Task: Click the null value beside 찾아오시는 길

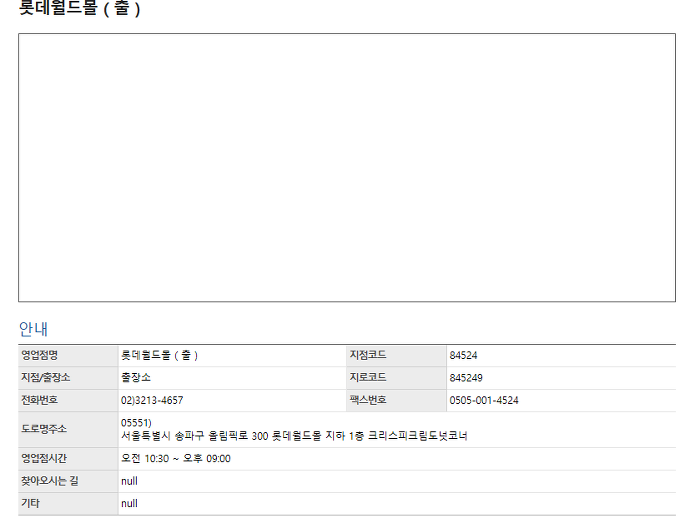Action: pos(129,481)
